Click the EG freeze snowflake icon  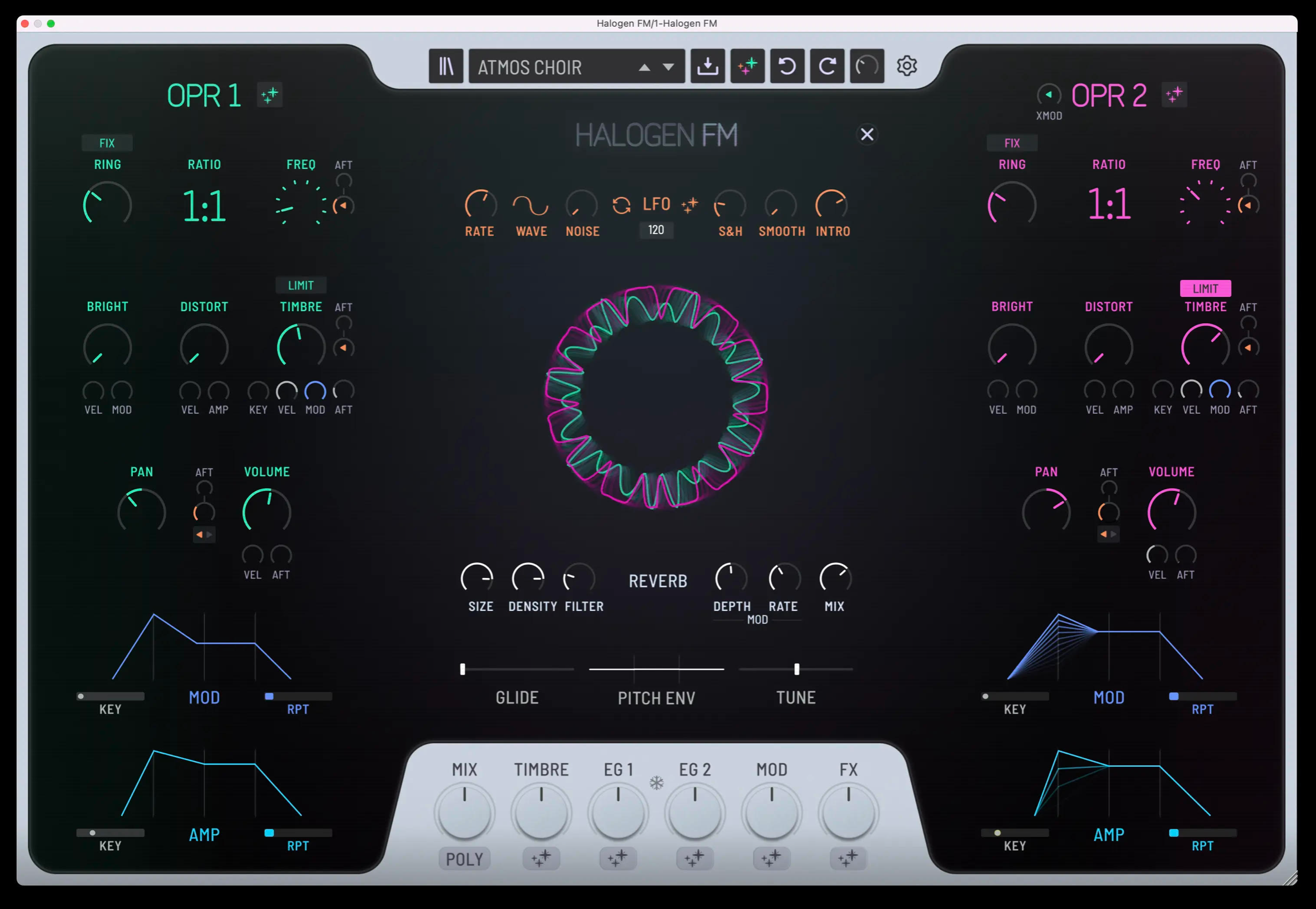[657, 782]
